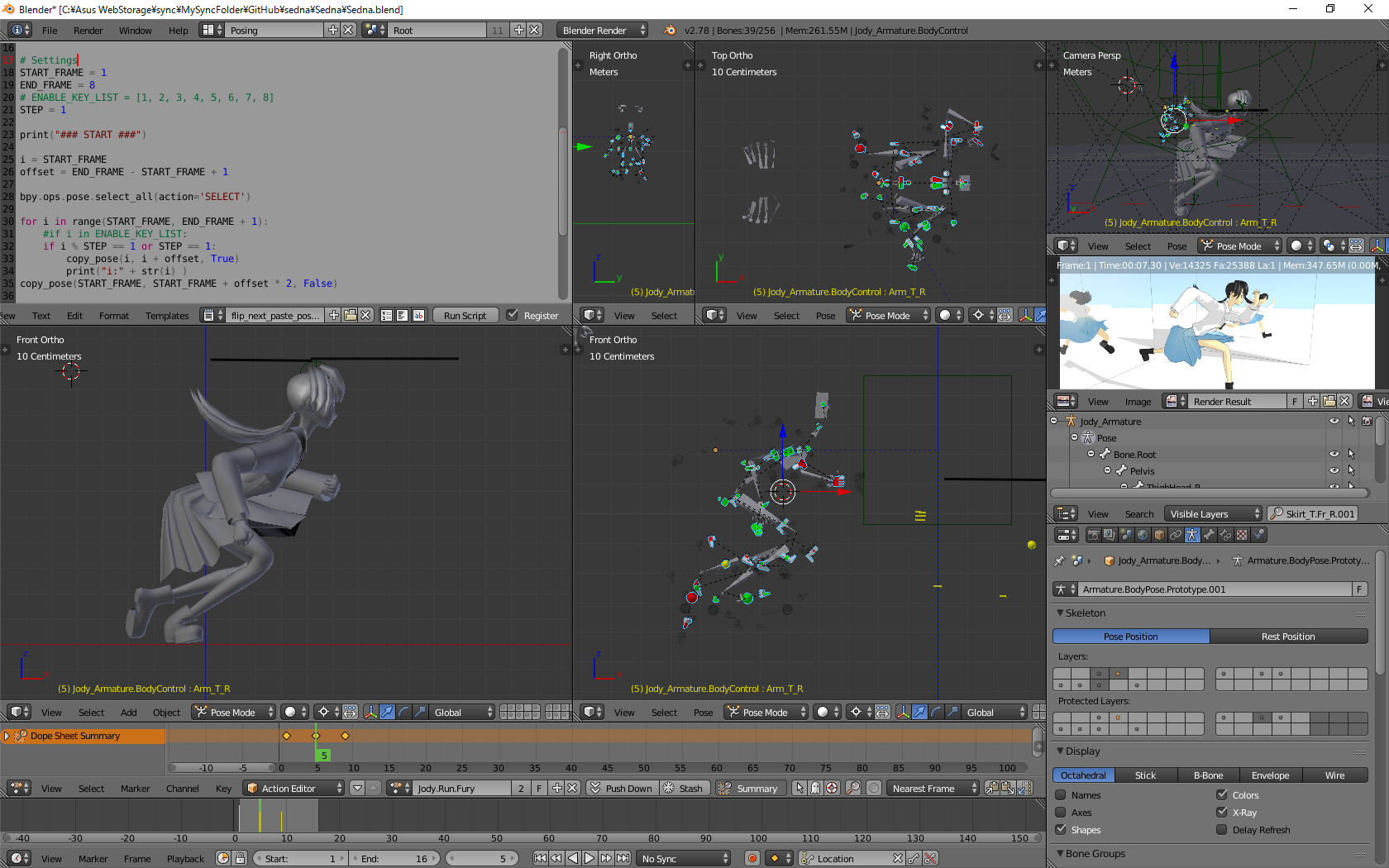Uncheck the Colors checkbox
The height and width of the screenshot is (868, 1389).
click(x=1222, y=794)
